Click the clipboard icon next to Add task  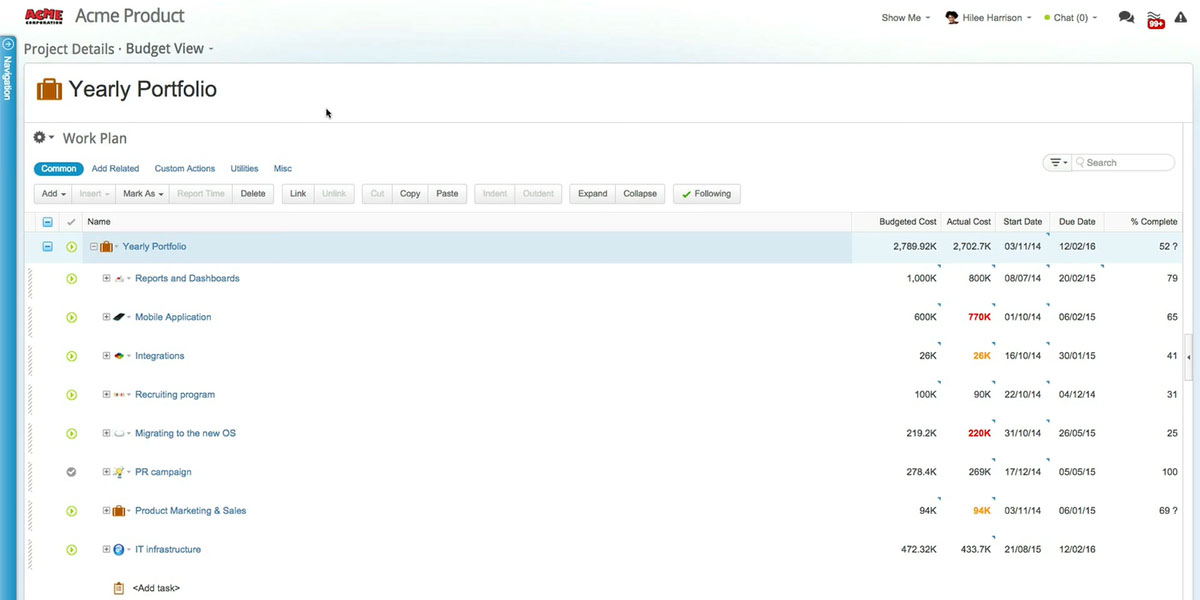click(119, 588)
